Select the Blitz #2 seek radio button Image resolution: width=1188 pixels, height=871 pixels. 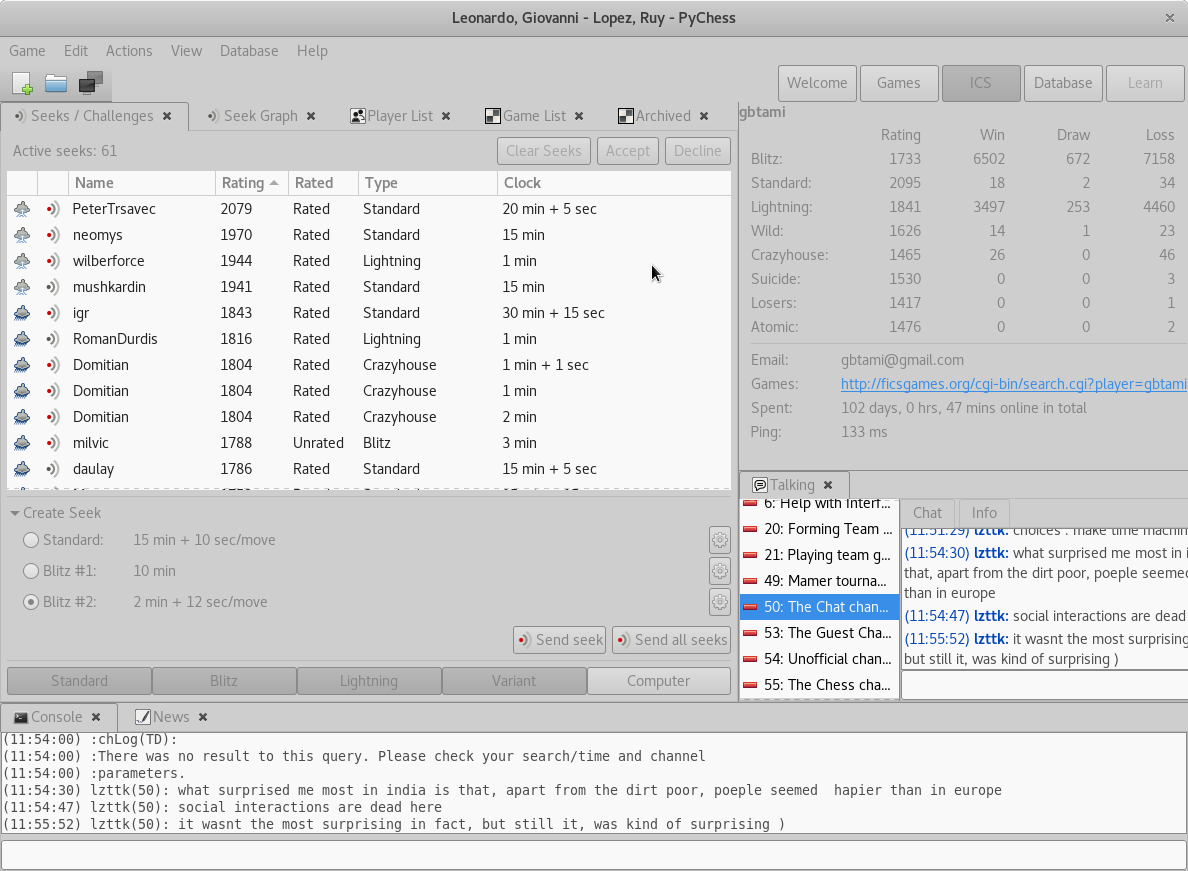31,601
